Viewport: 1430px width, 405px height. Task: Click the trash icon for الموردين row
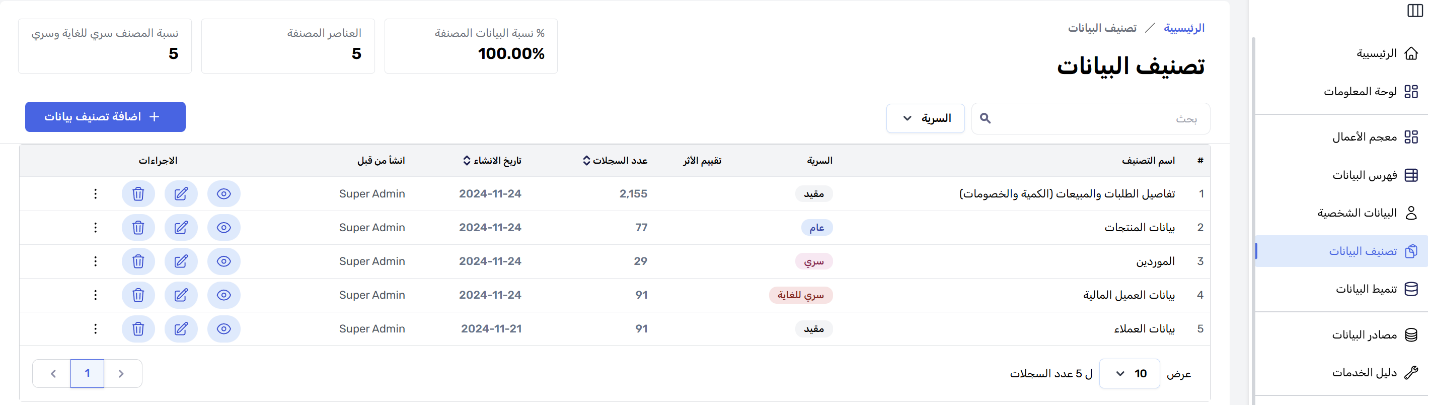point(138,261)
